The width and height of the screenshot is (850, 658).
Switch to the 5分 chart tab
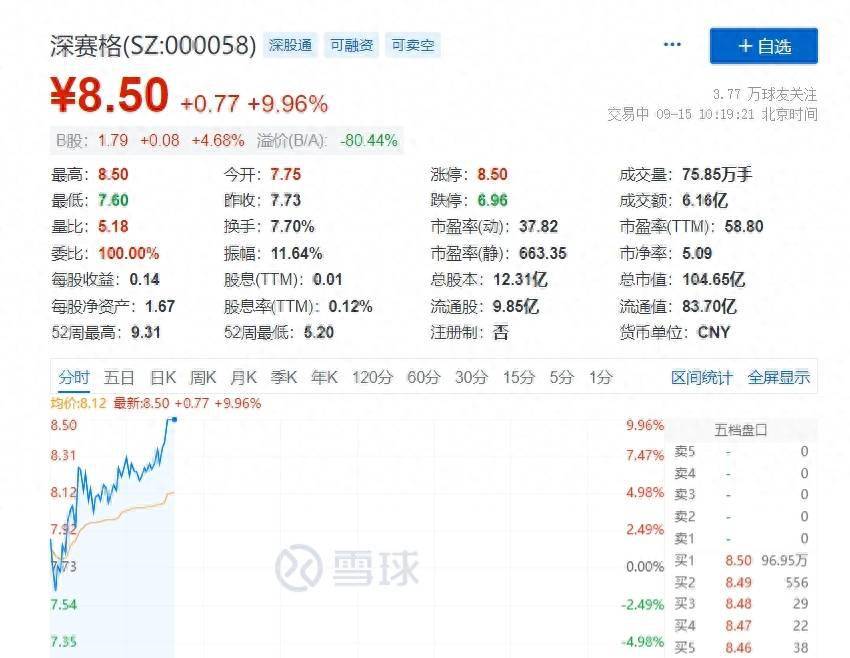561,377
